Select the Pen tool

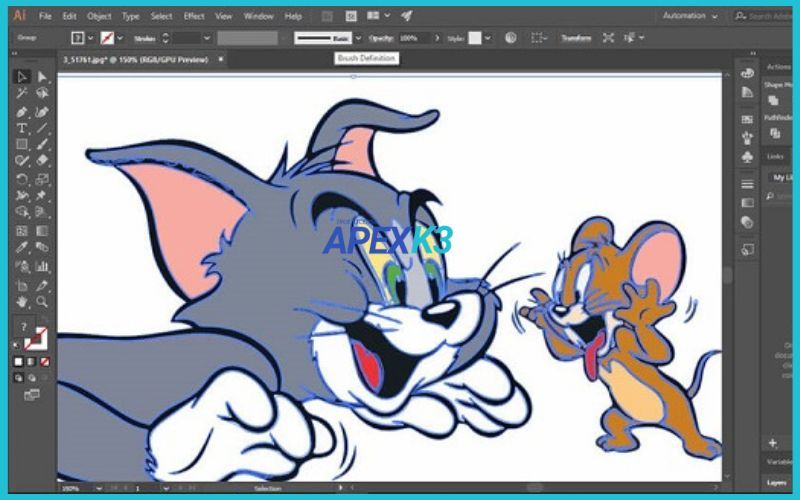coord(22,112)
